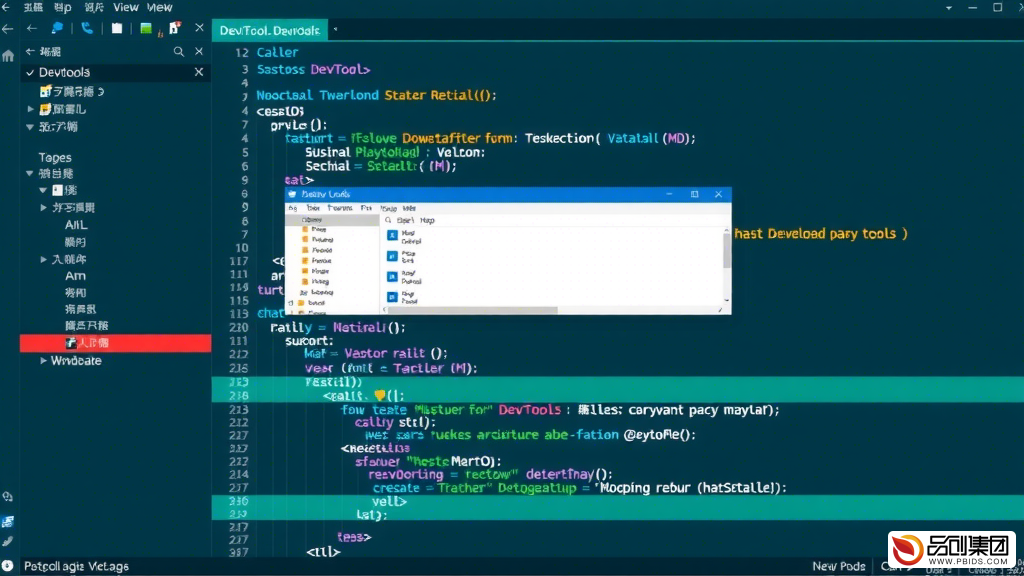Select the Devtools sidebar entry label
Image resolution: width=1024 pixels, height=576 pixels.
[x=64, y=72]
